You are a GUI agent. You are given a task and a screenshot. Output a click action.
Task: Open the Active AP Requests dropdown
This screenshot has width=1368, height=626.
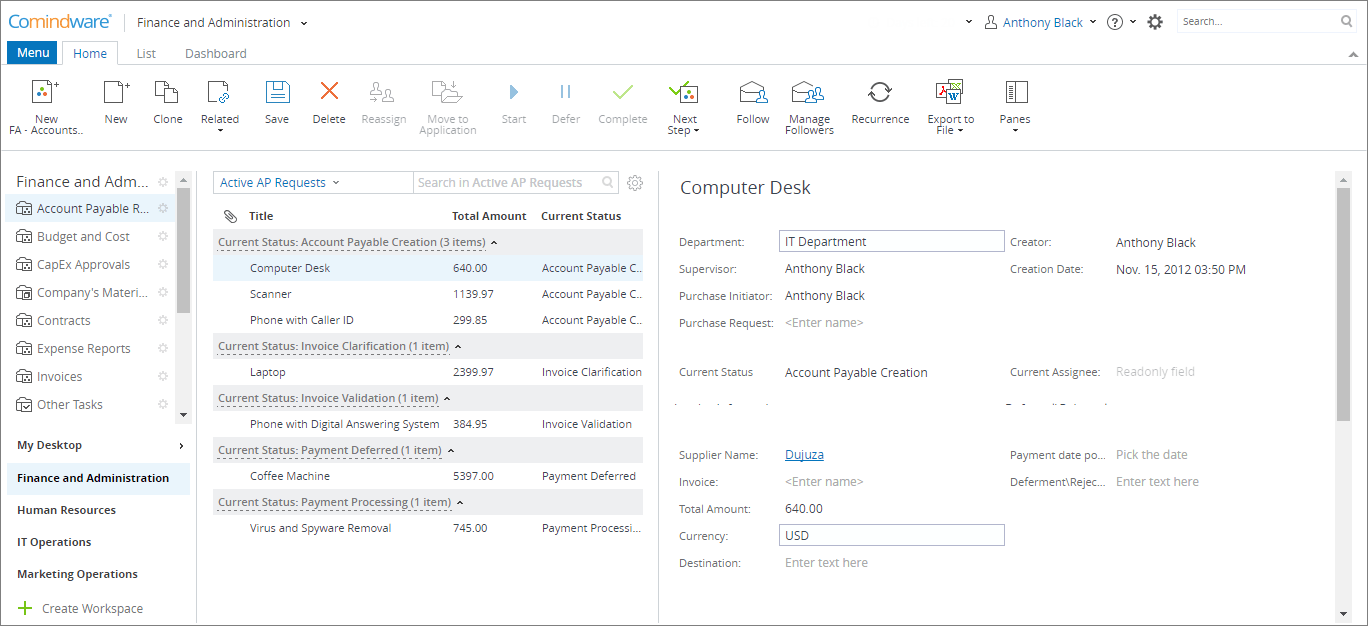pos(280,183)
